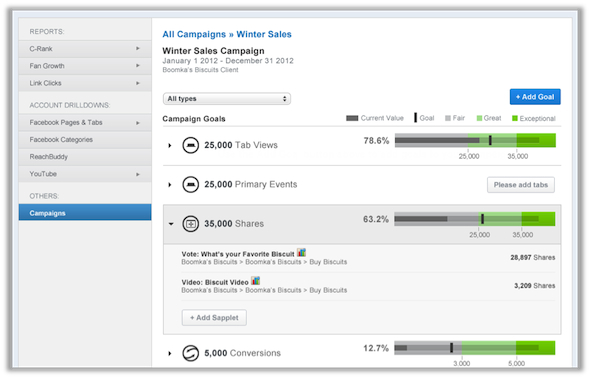Expand the Link Clicks report arrow
Viewport: 590px width, 378px height.
pos(138,83)
